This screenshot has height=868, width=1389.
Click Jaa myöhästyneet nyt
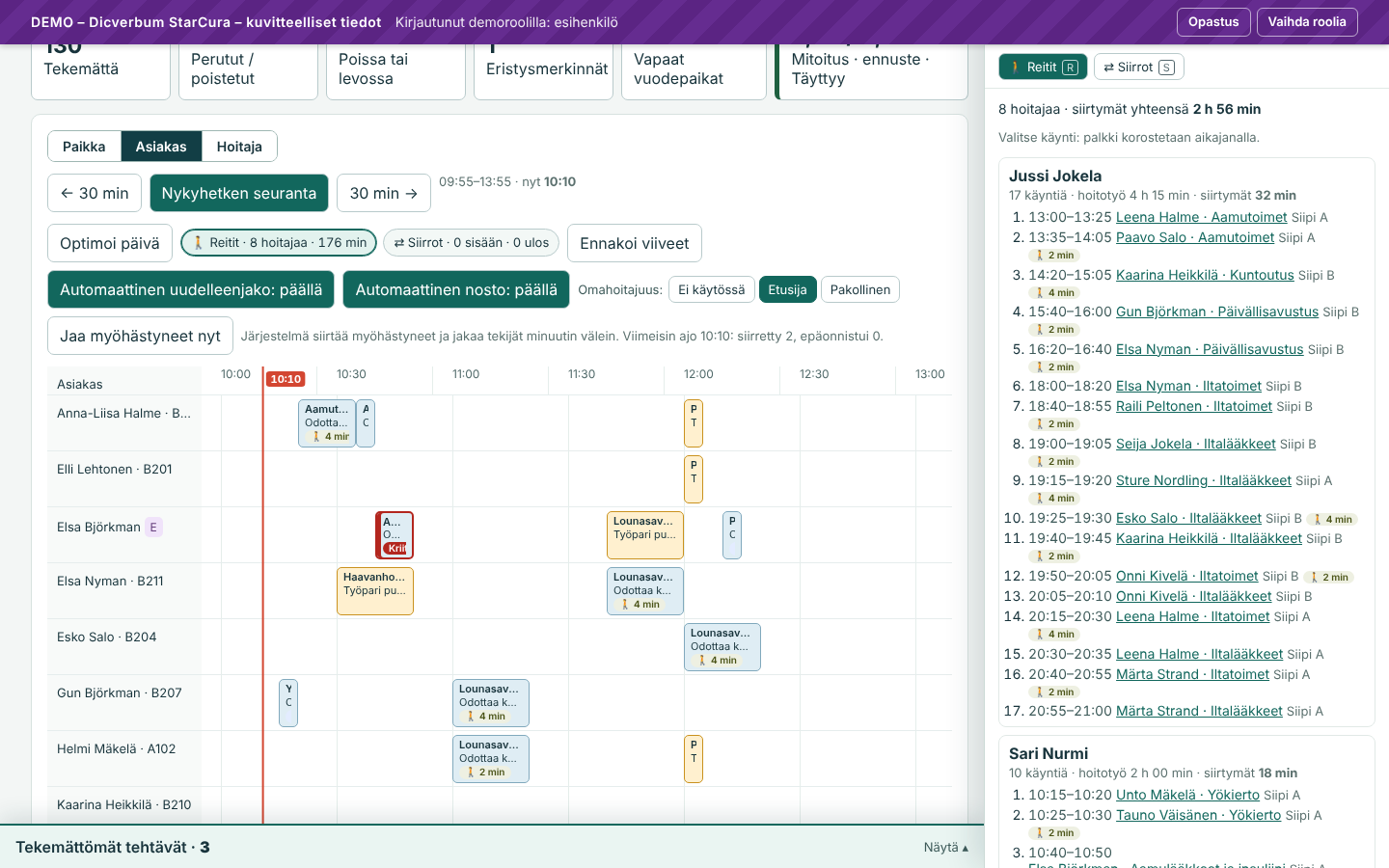[x=140, y=336]
